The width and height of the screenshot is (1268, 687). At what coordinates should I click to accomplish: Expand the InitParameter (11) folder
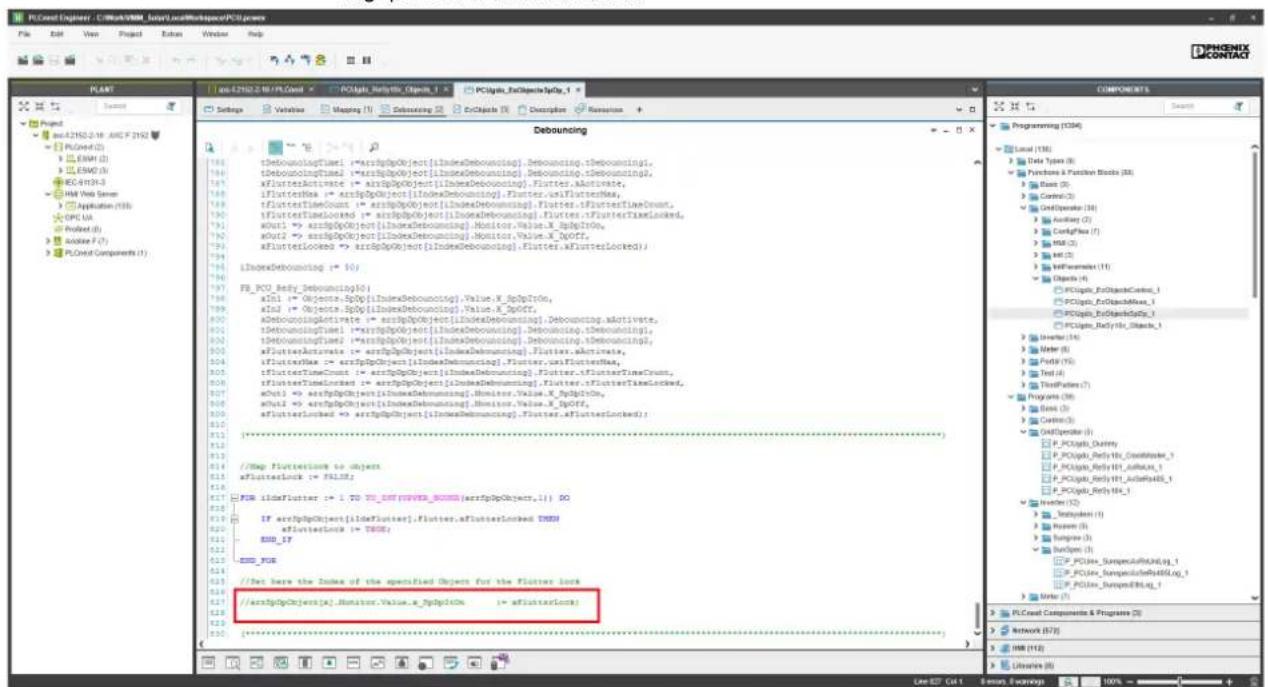(x=1035, y=267)
